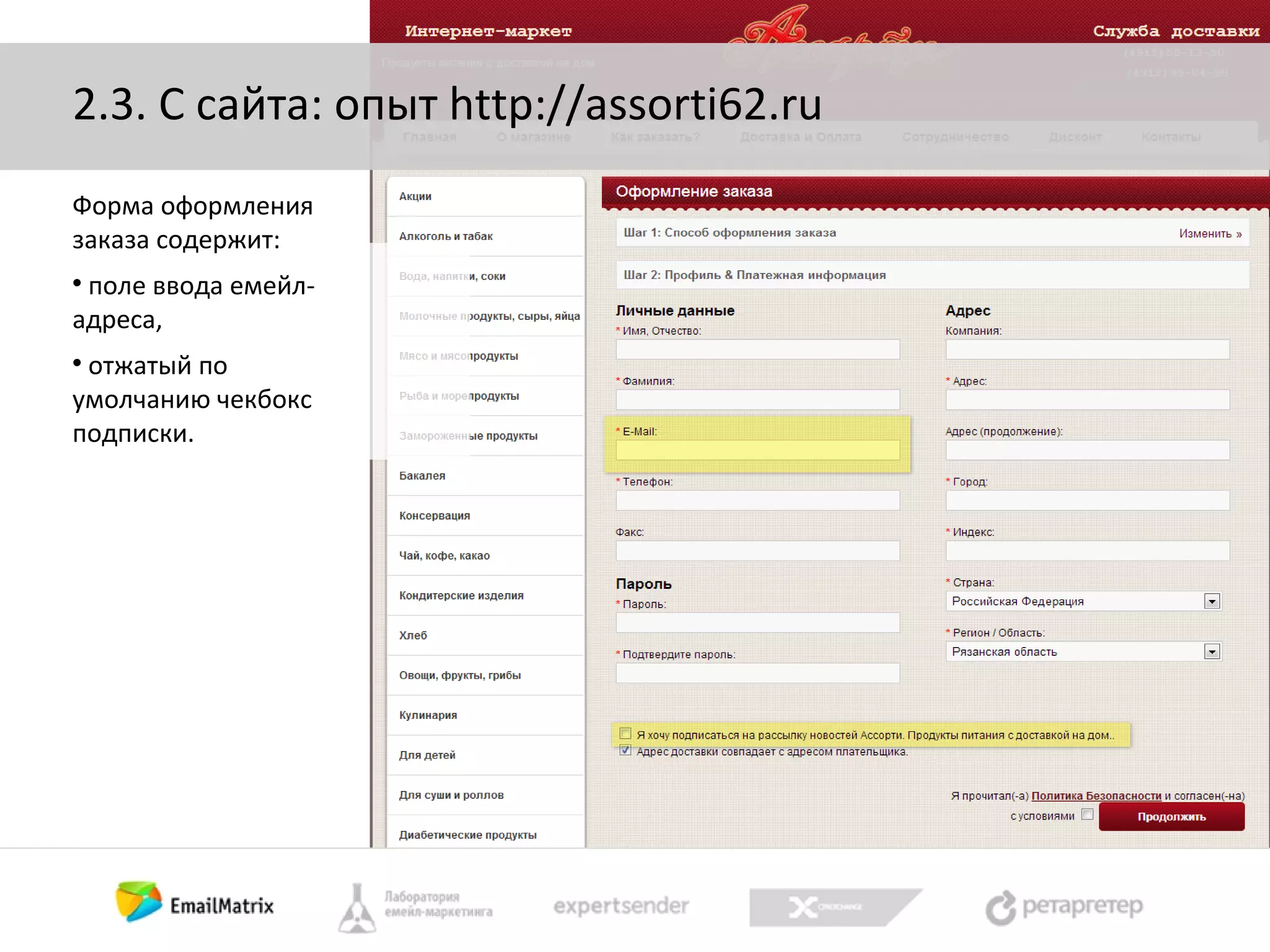Click the Факс input field
The height and width of the screenshot is (952, 1270).
click(758, 551)
